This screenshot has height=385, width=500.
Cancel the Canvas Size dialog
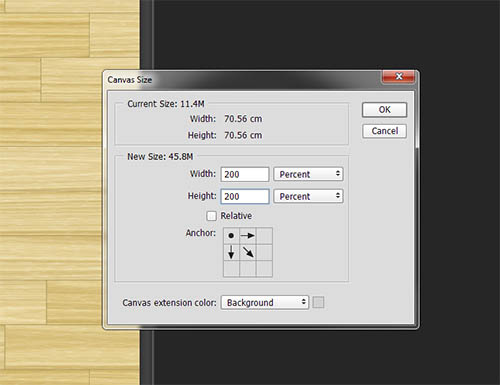point(384,131)
